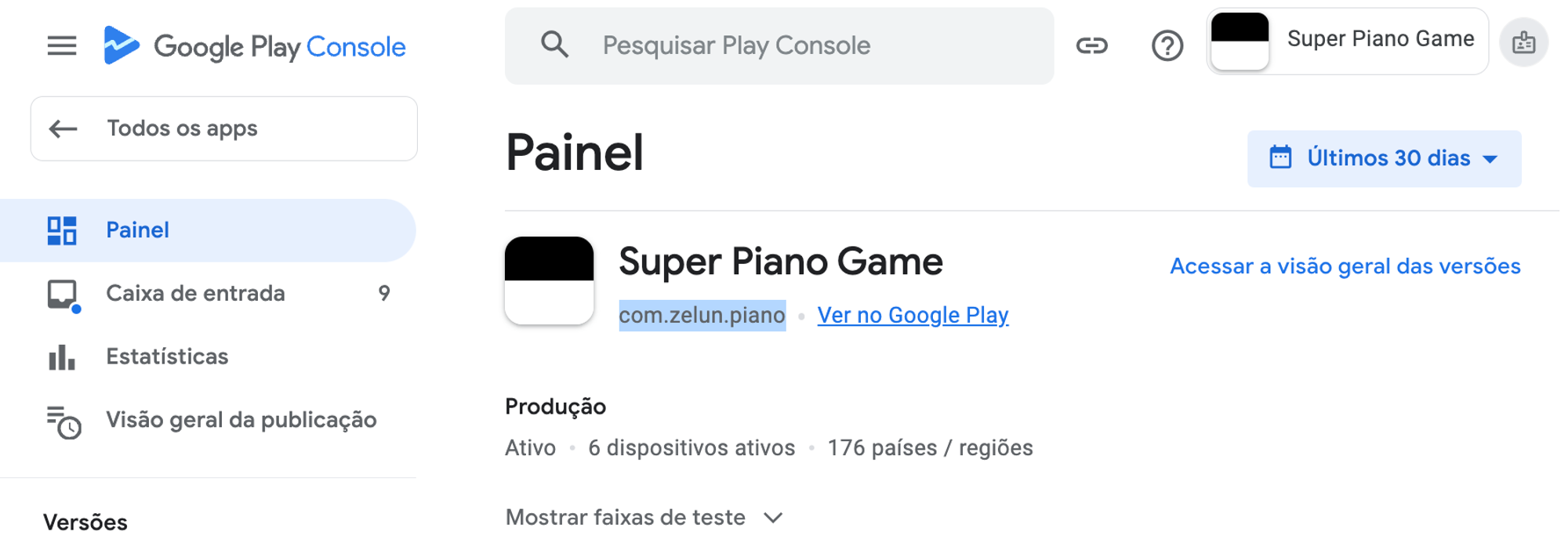
Task: Go to Estatísticas in the sidebar
Action: click(x=167, y=356)
